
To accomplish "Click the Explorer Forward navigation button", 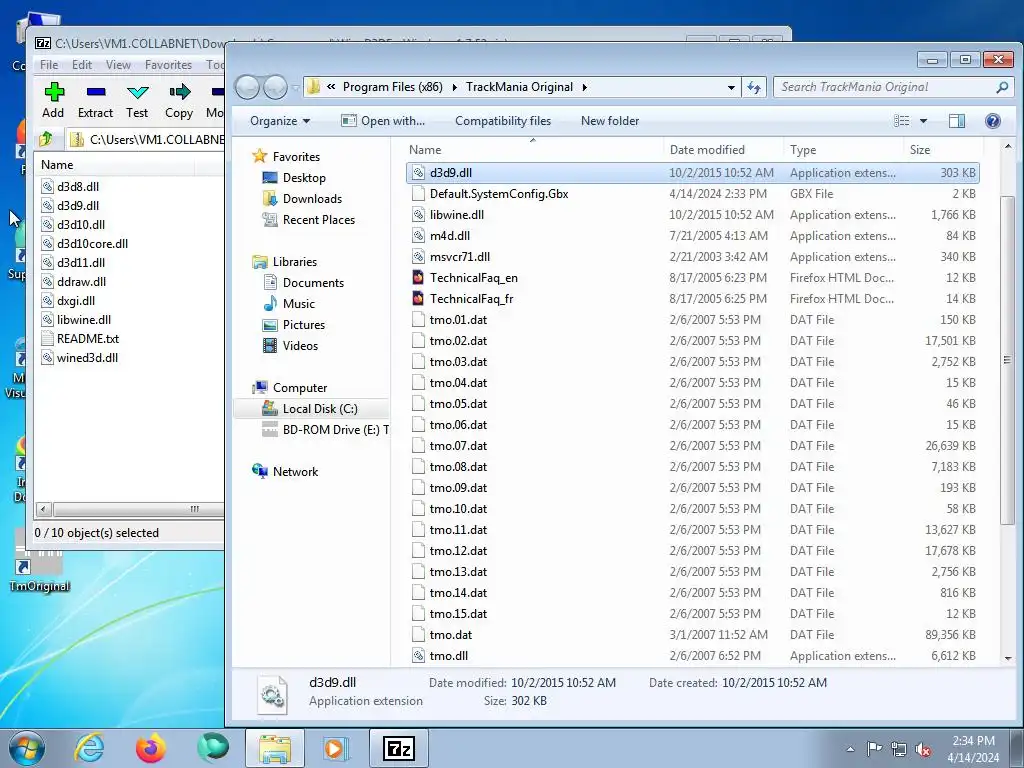I will pos(275,87).
